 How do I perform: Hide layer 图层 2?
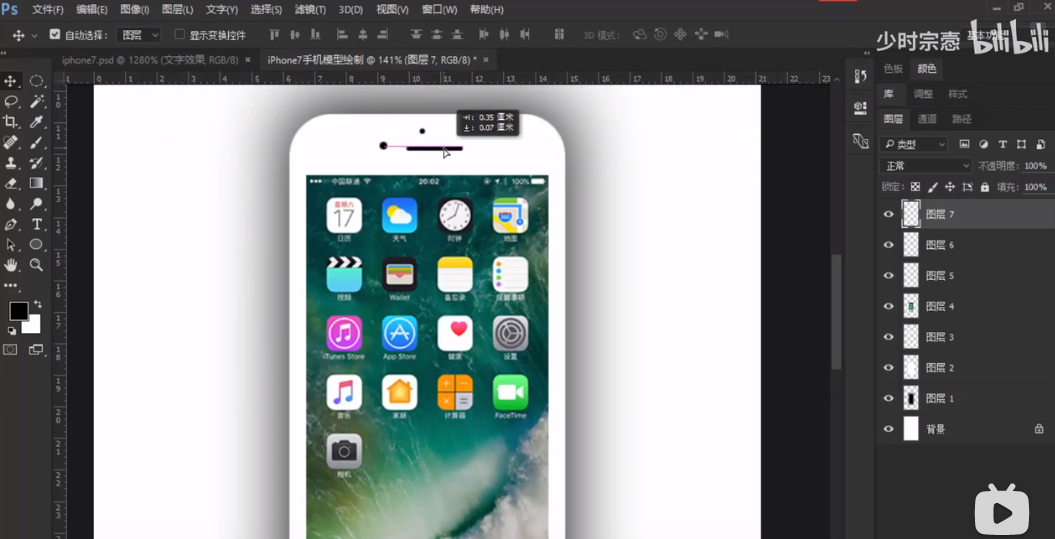[889, 367]
